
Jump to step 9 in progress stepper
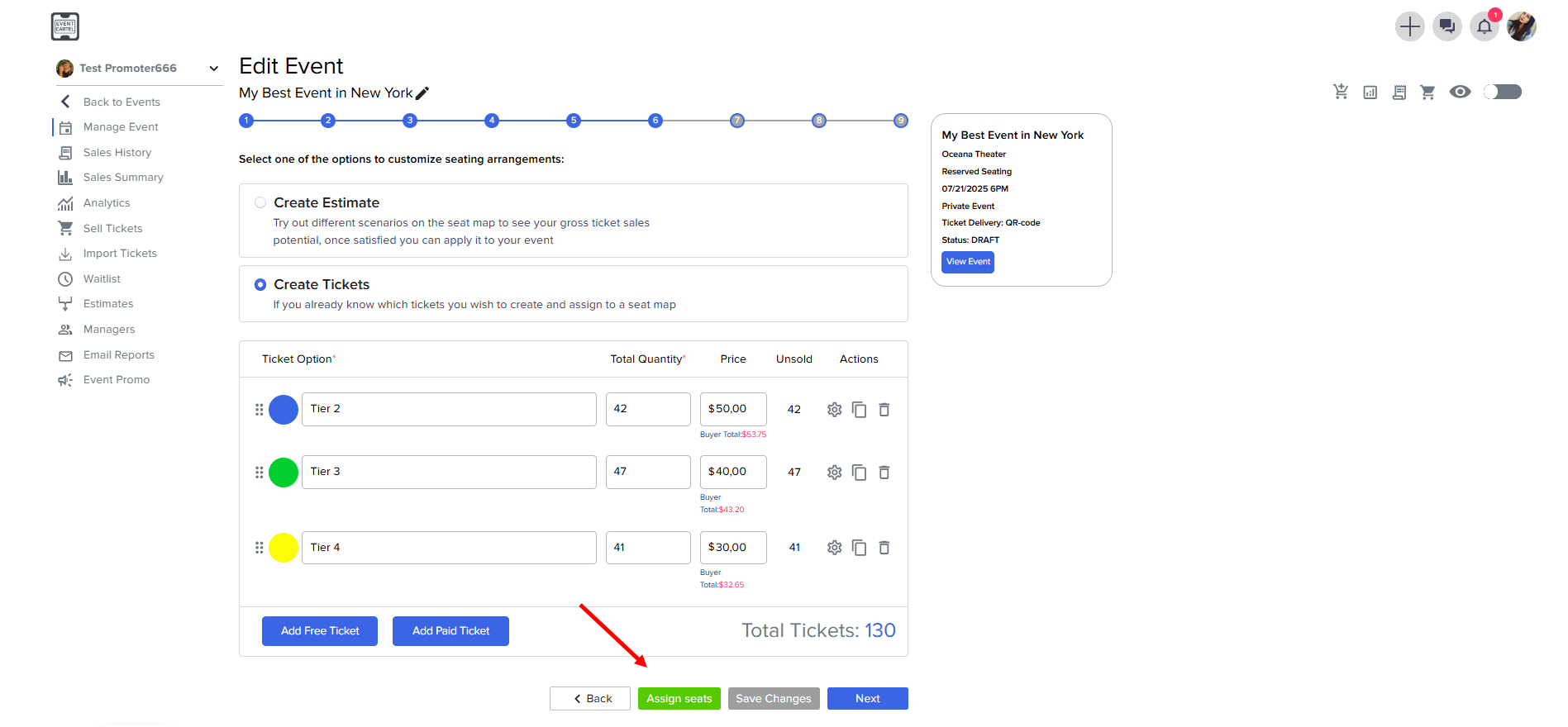[x=901, y=121]
